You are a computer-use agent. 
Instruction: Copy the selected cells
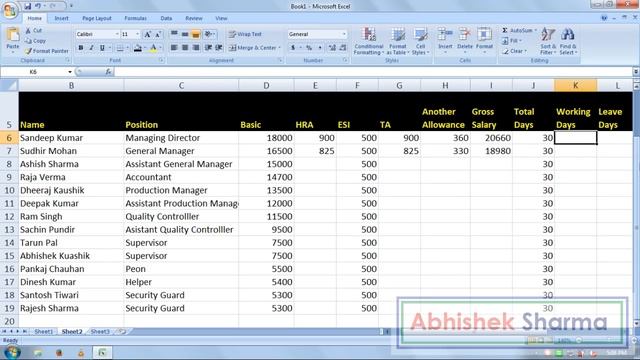coord(36,41)
